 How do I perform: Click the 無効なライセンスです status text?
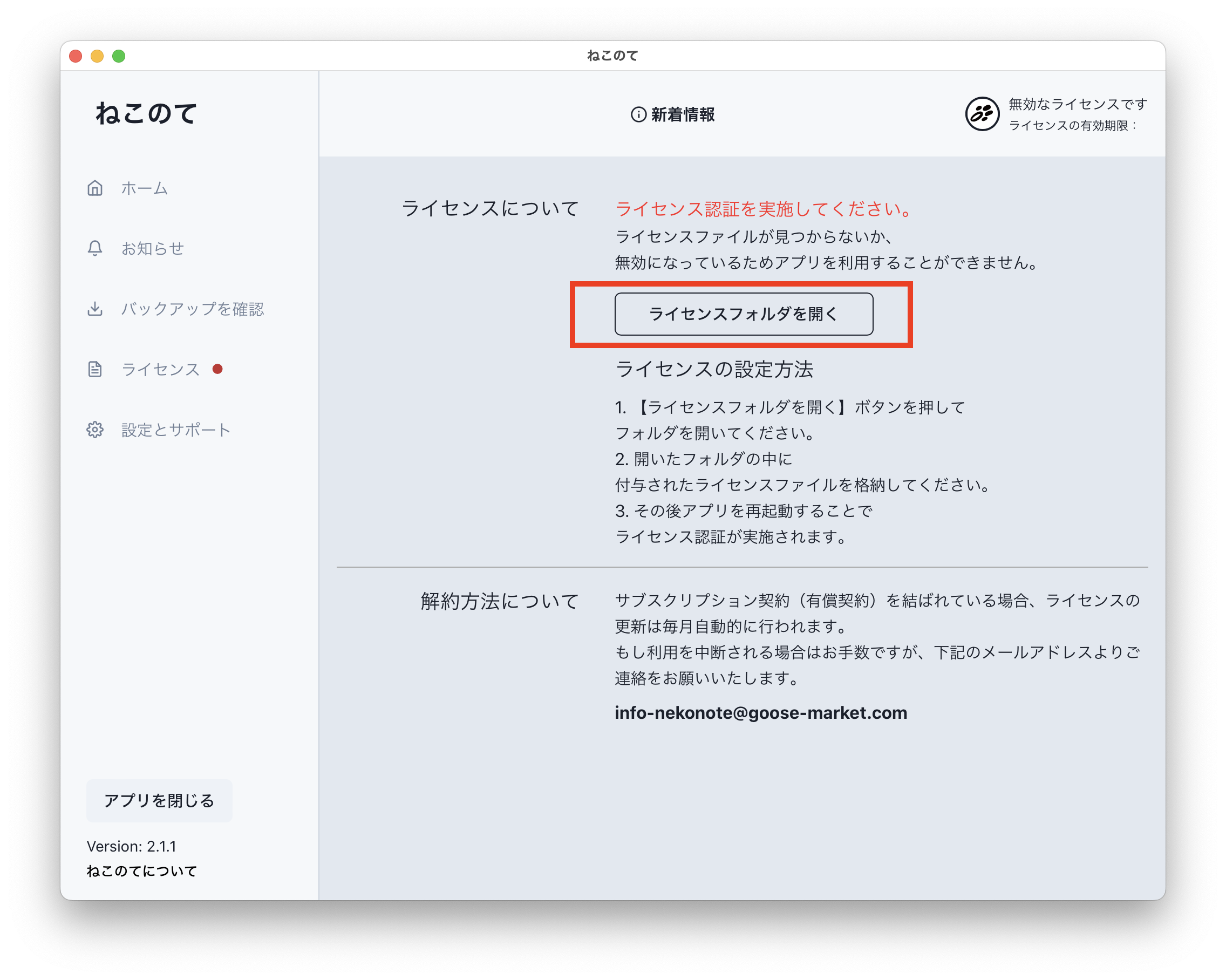pos(1078,104)
